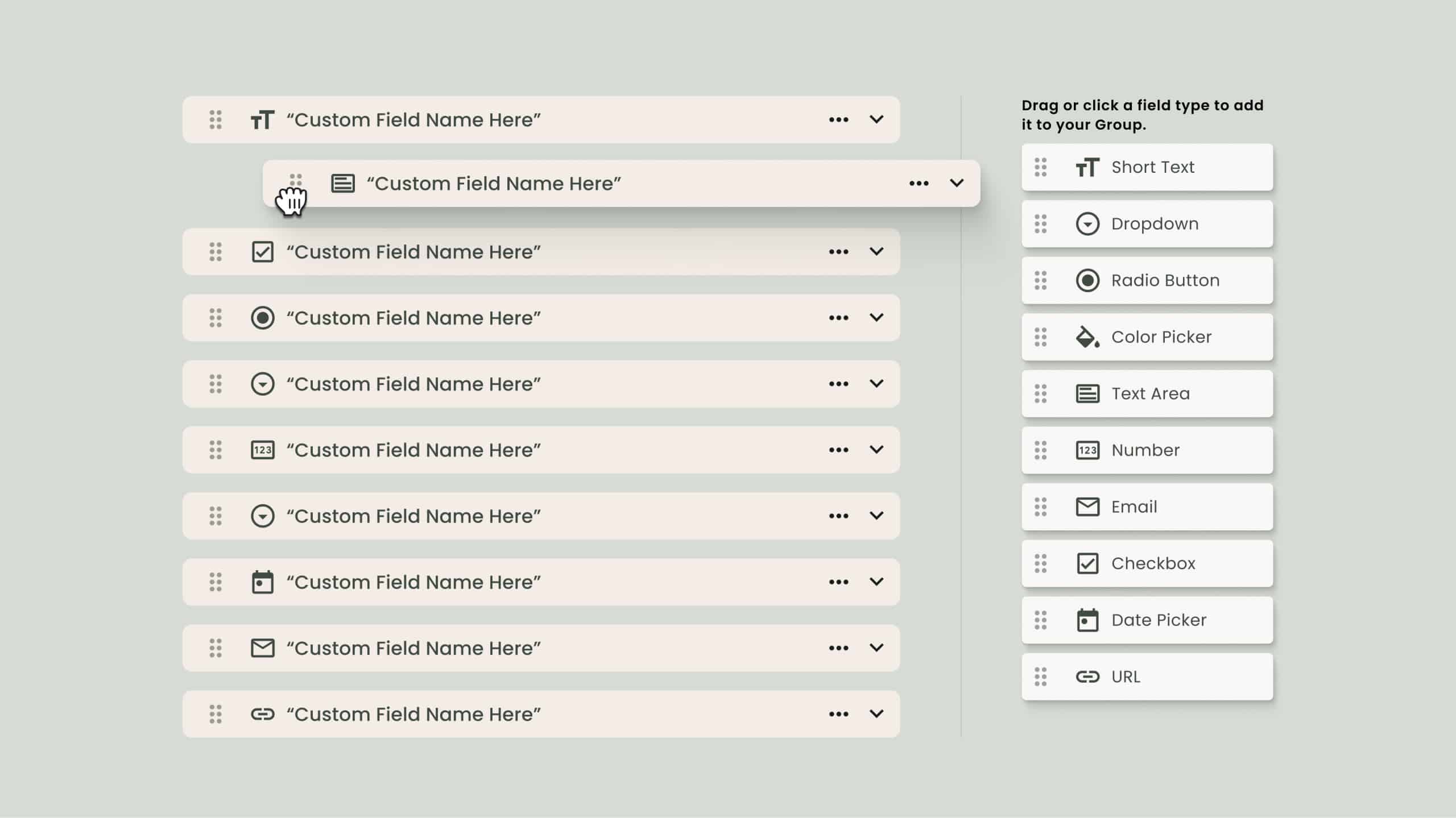The height and width of the screenshot is (818, 1456).
Task: Click the radio icon on the radio custom field row
Action: pyautogui.click(x=262, y=318)
